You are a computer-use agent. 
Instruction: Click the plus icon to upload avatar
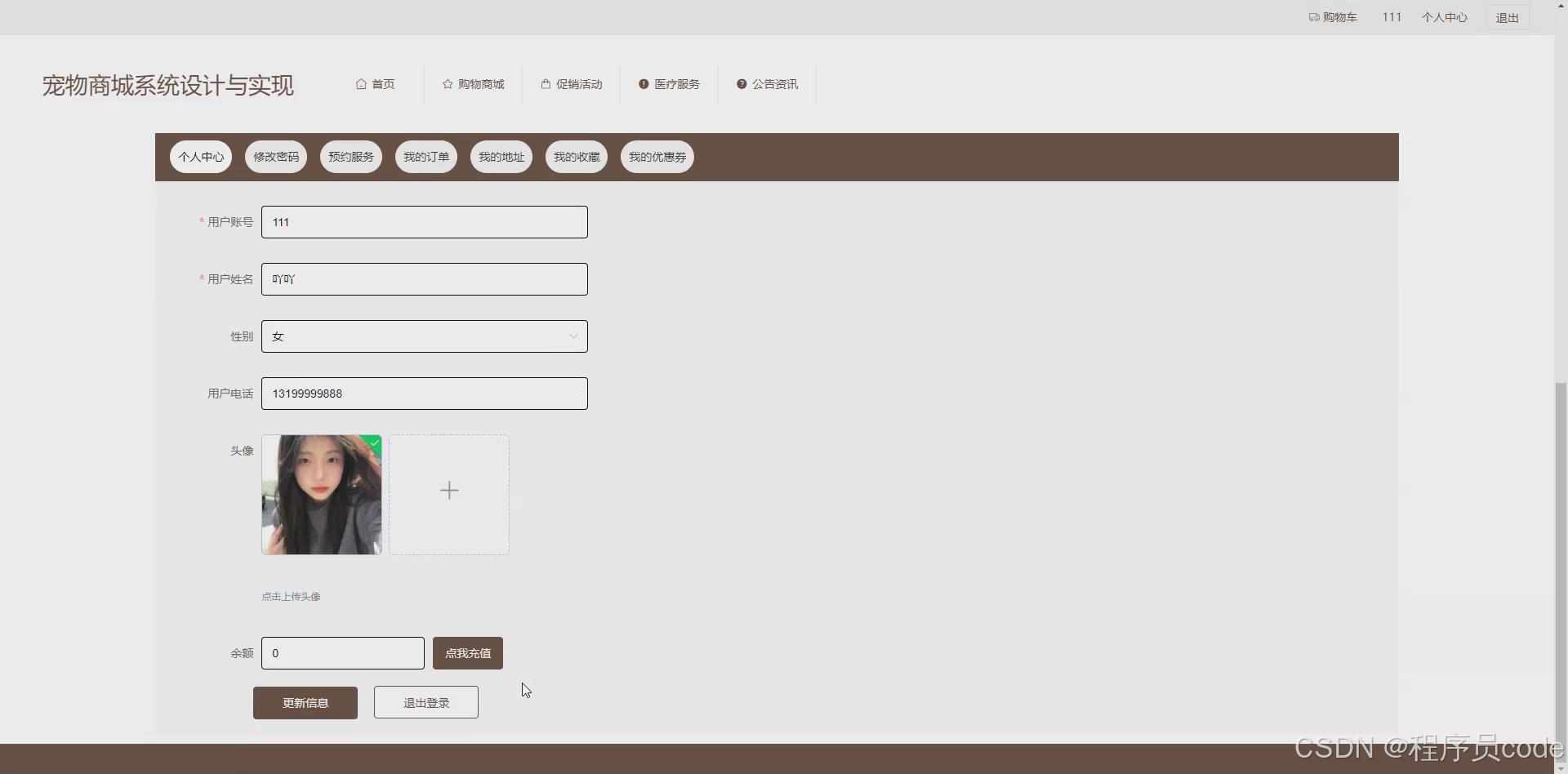(449, 490)
